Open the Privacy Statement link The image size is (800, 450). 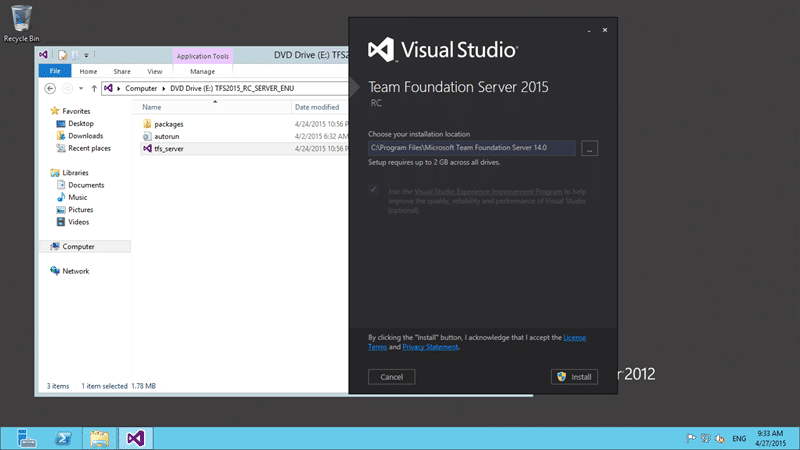click(x=430, y=347)
